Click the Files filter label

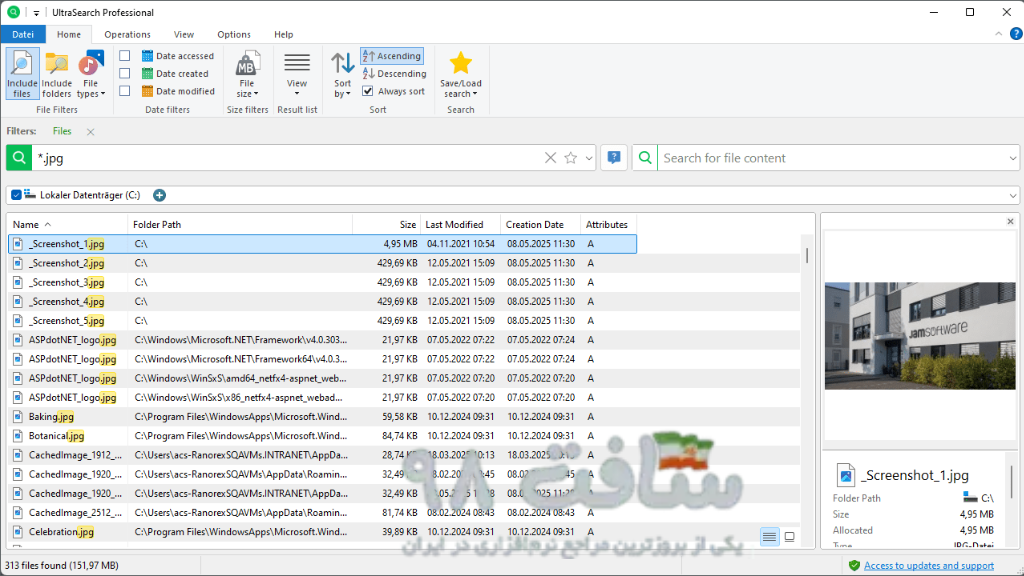tap(62, 131)
